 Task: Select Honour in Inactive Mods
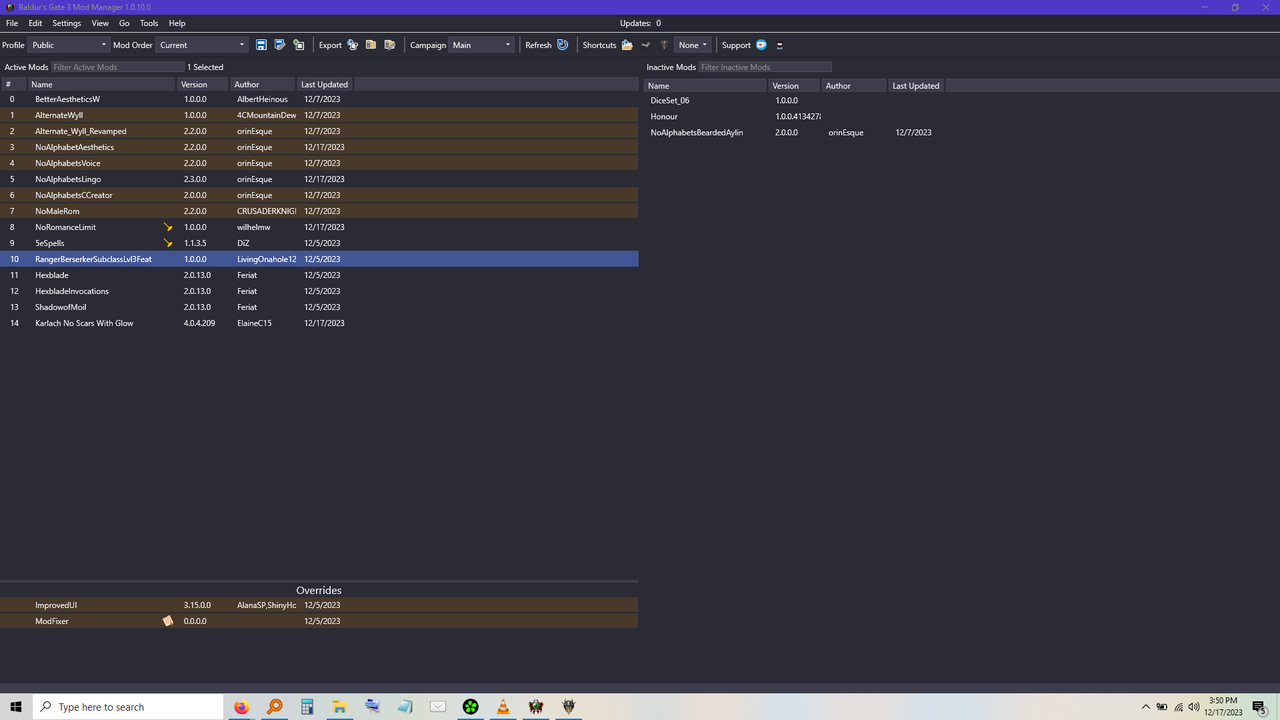tap(962, 116)
